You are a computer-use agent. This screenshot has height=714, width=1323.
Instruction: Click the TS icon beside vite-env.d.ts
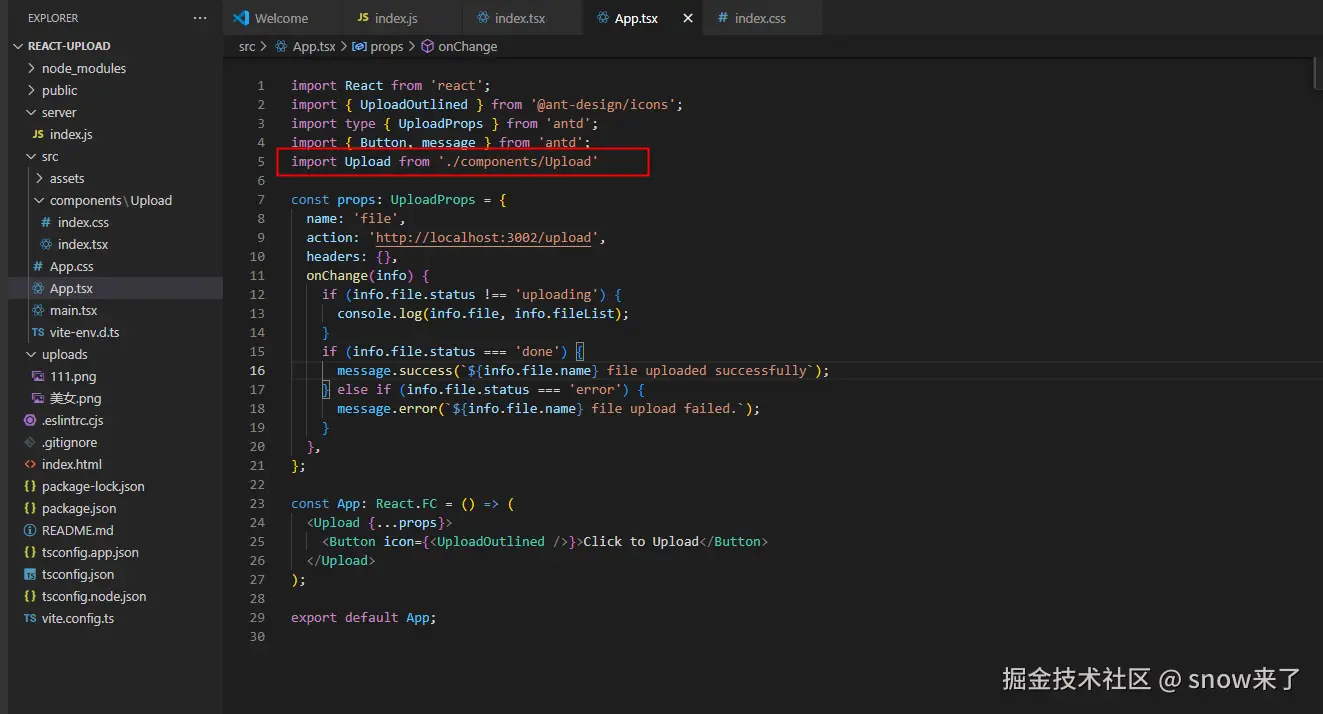pyautogui.click(x=38, y=332)
